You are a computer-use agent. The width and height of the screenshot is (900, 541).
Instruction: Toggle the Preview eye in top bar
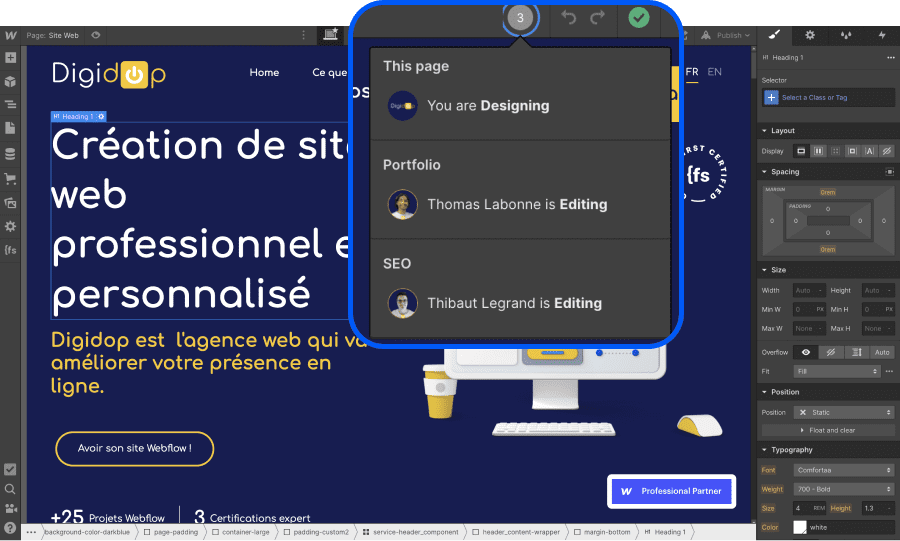point(96,36)
